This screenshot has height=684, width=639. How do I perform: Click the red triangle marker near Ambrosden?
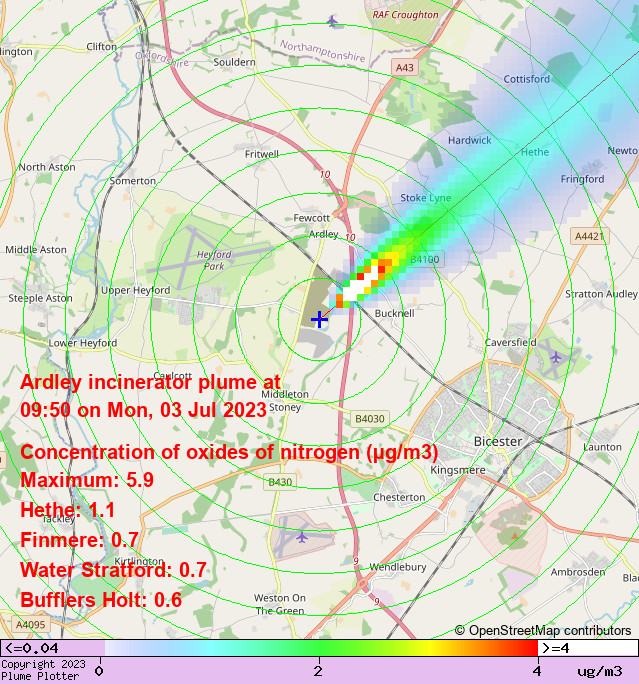(515, 535)
